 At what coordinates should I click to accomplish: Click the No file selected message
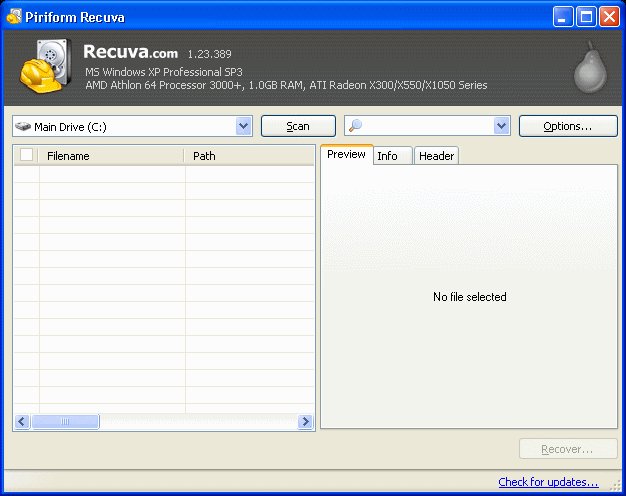point(470,297)
